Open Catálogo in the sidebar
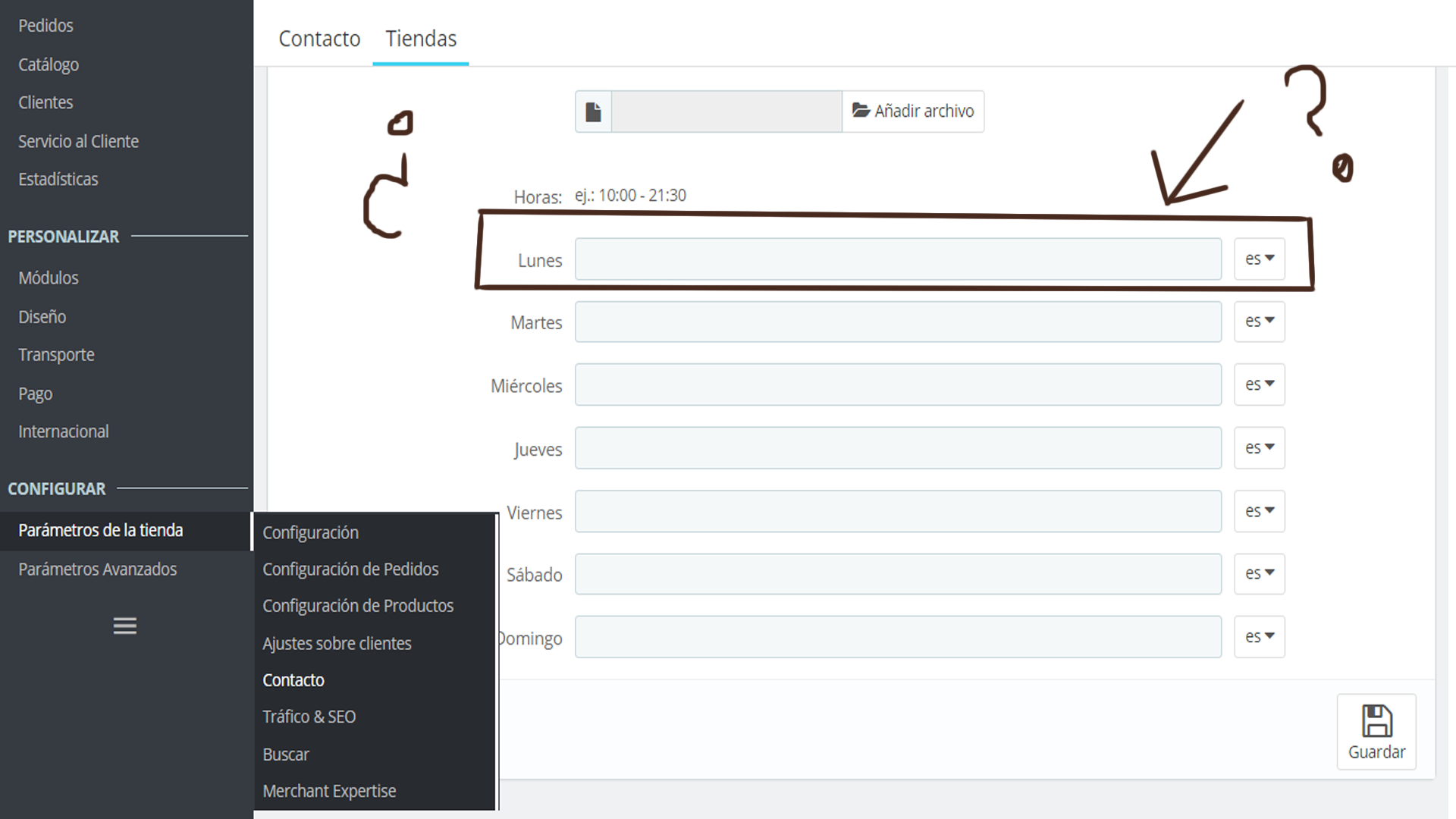 49,64
